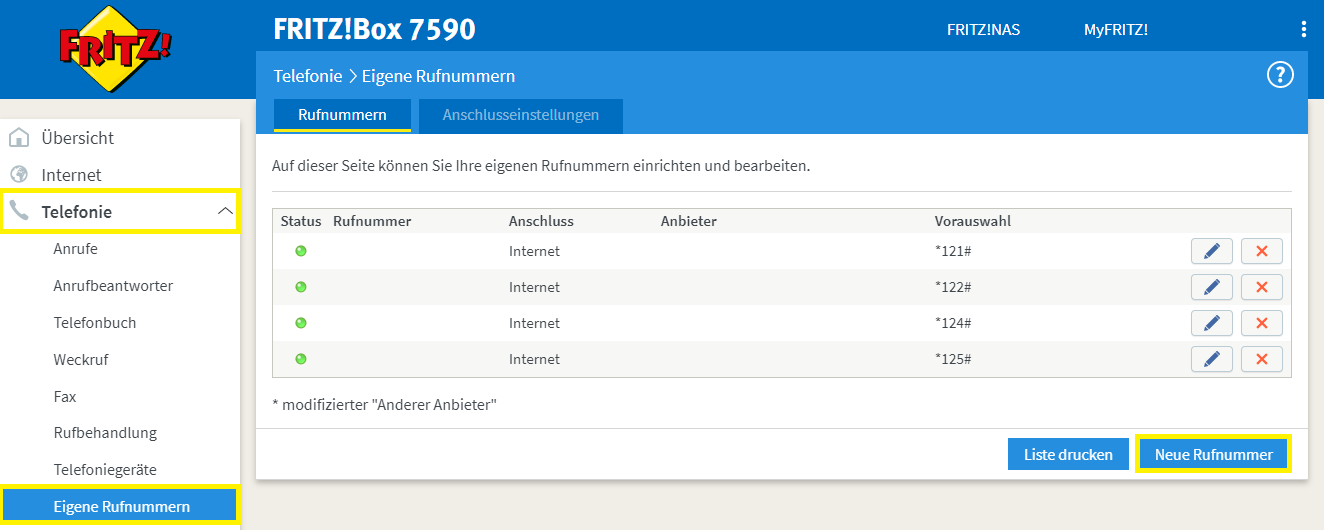Edit the number with prefix *125#
Screen dimensions: 1324x530
(x=1212, y=359)
